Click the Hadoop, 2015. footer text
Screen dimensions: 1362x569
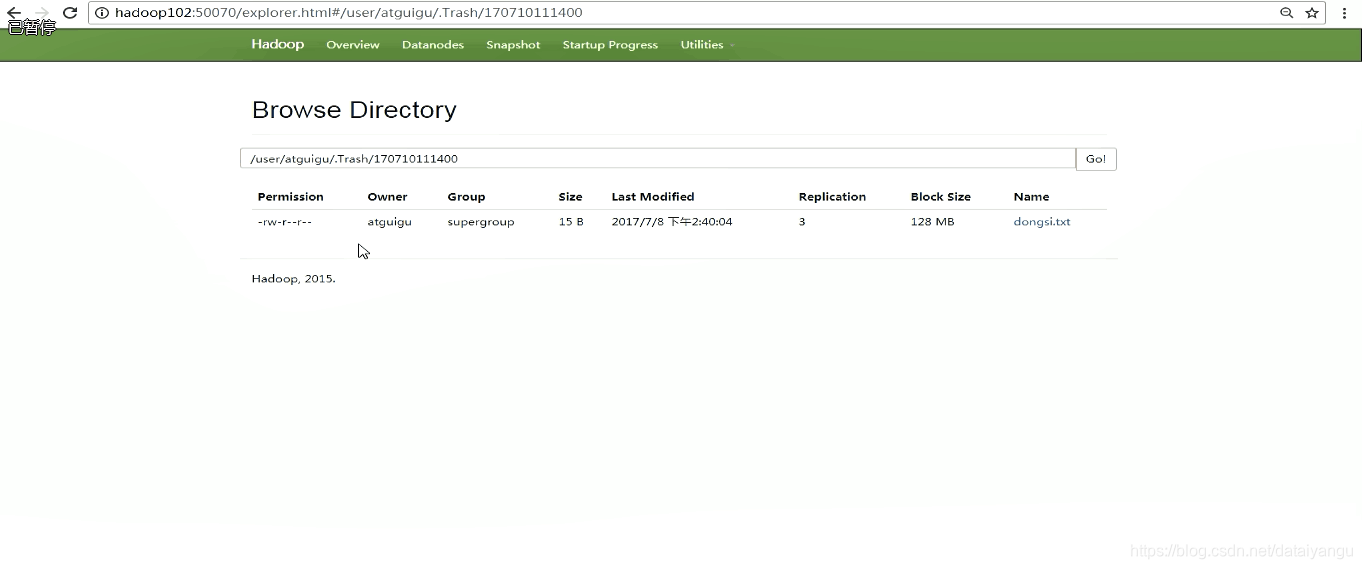click(294, 279)
